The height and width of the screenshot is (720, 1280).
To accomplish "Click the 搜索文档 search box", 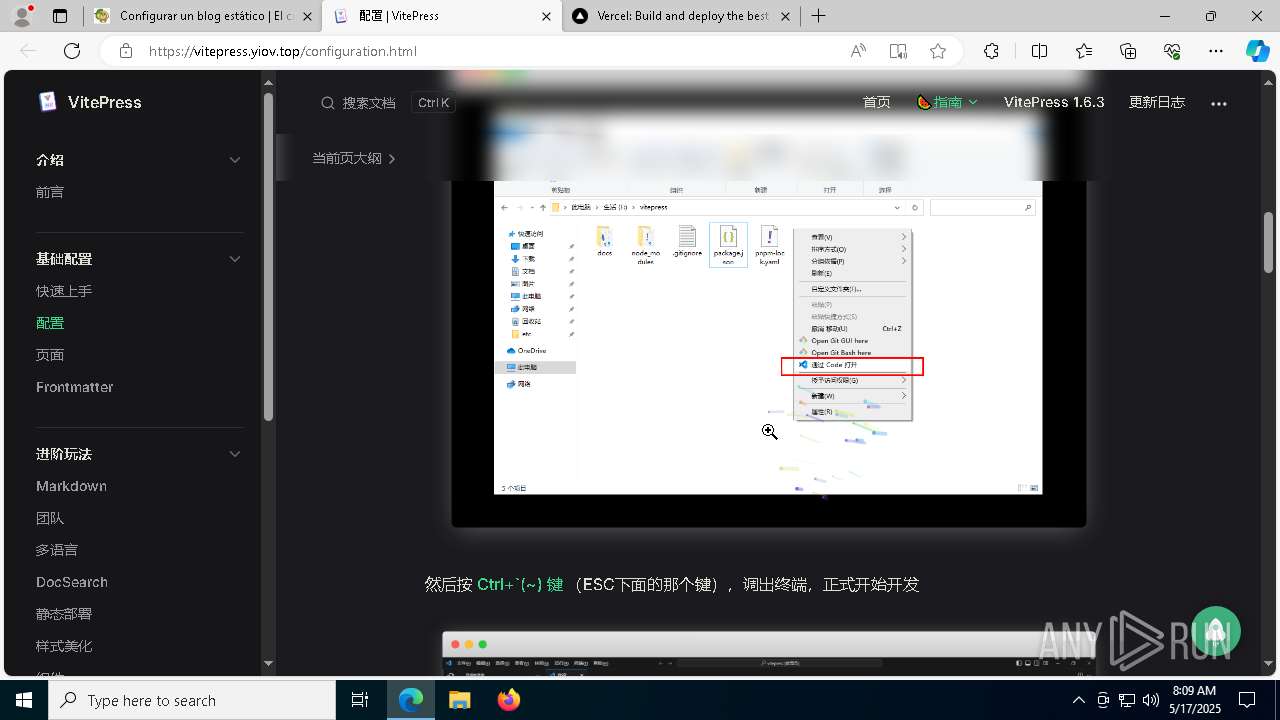I will pyautogui.click(x=386, y=103).
